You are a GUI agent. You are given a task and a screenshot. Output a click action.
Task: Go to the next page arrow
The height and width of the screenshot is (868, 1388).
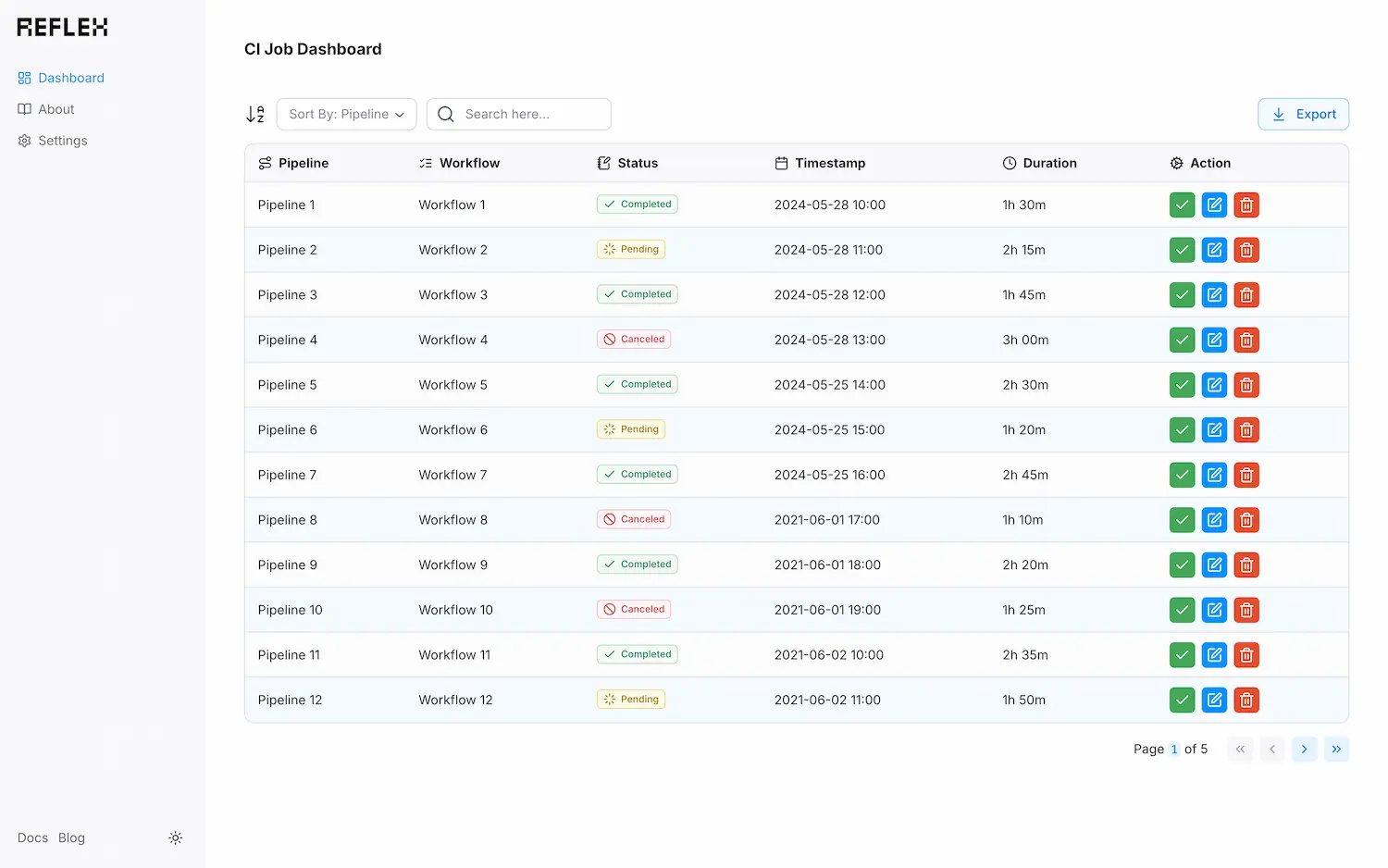coord(1304,749)
